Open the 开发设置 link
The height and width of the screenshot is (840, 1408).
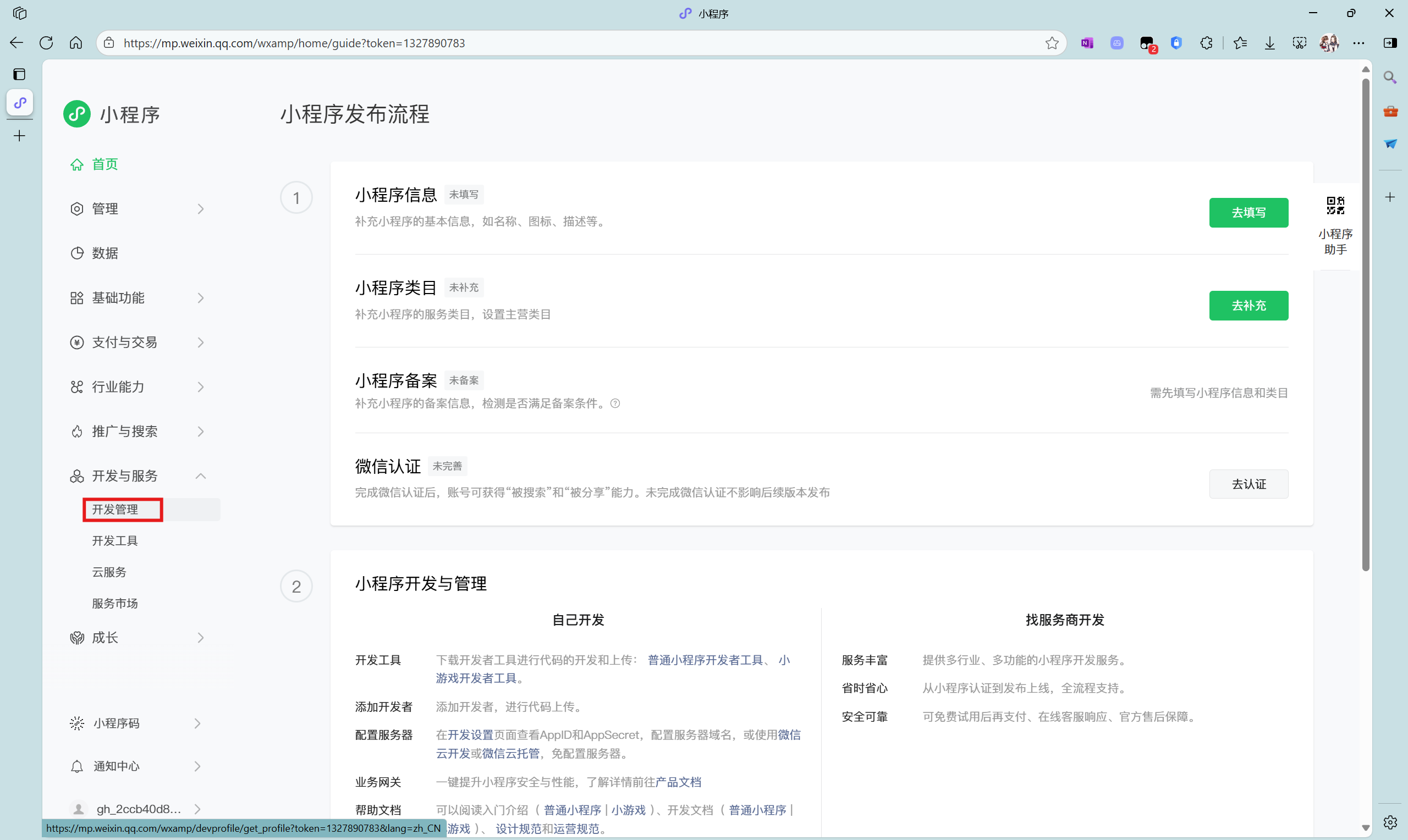point(470,736)
